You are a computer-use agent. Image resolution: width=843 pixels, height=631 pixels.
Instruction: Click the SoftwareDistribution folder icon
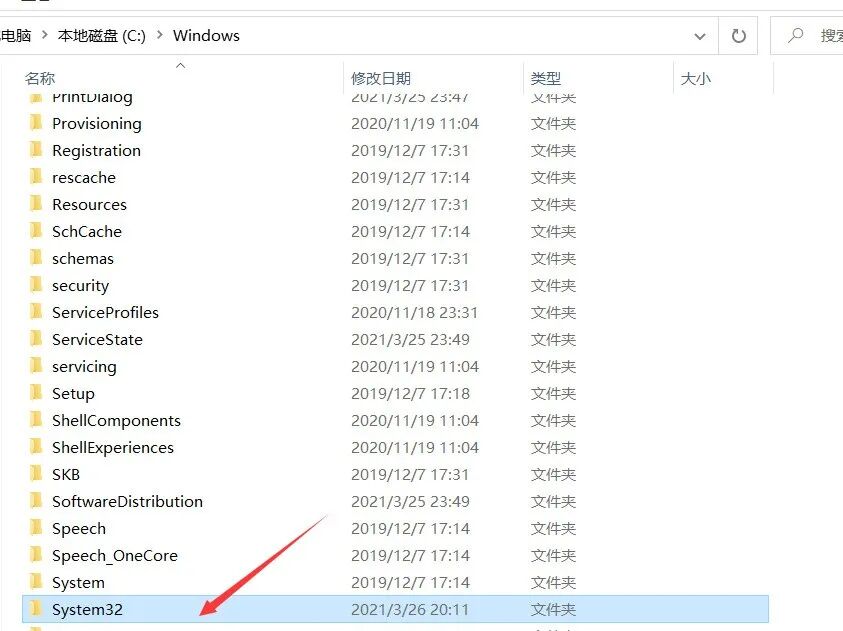[x=36, y=500]
